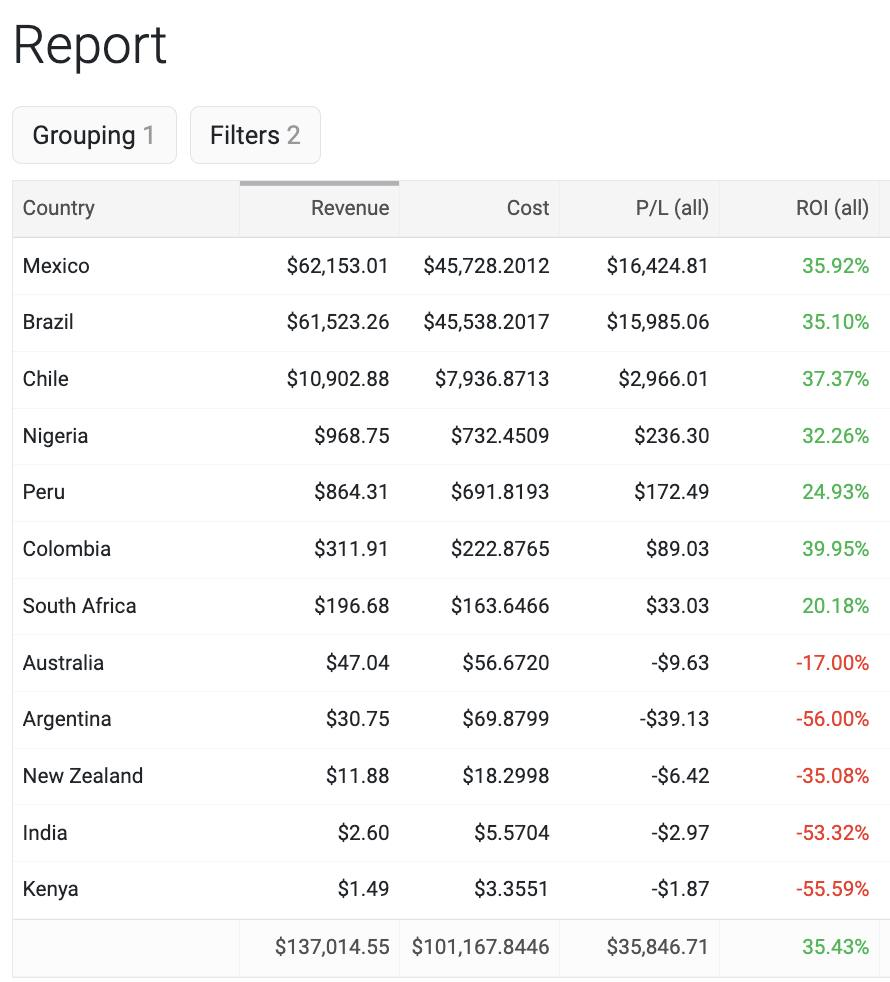This screenshot has width=890, height=982.
Task: Open the Filters button
Action: (255, 135)
